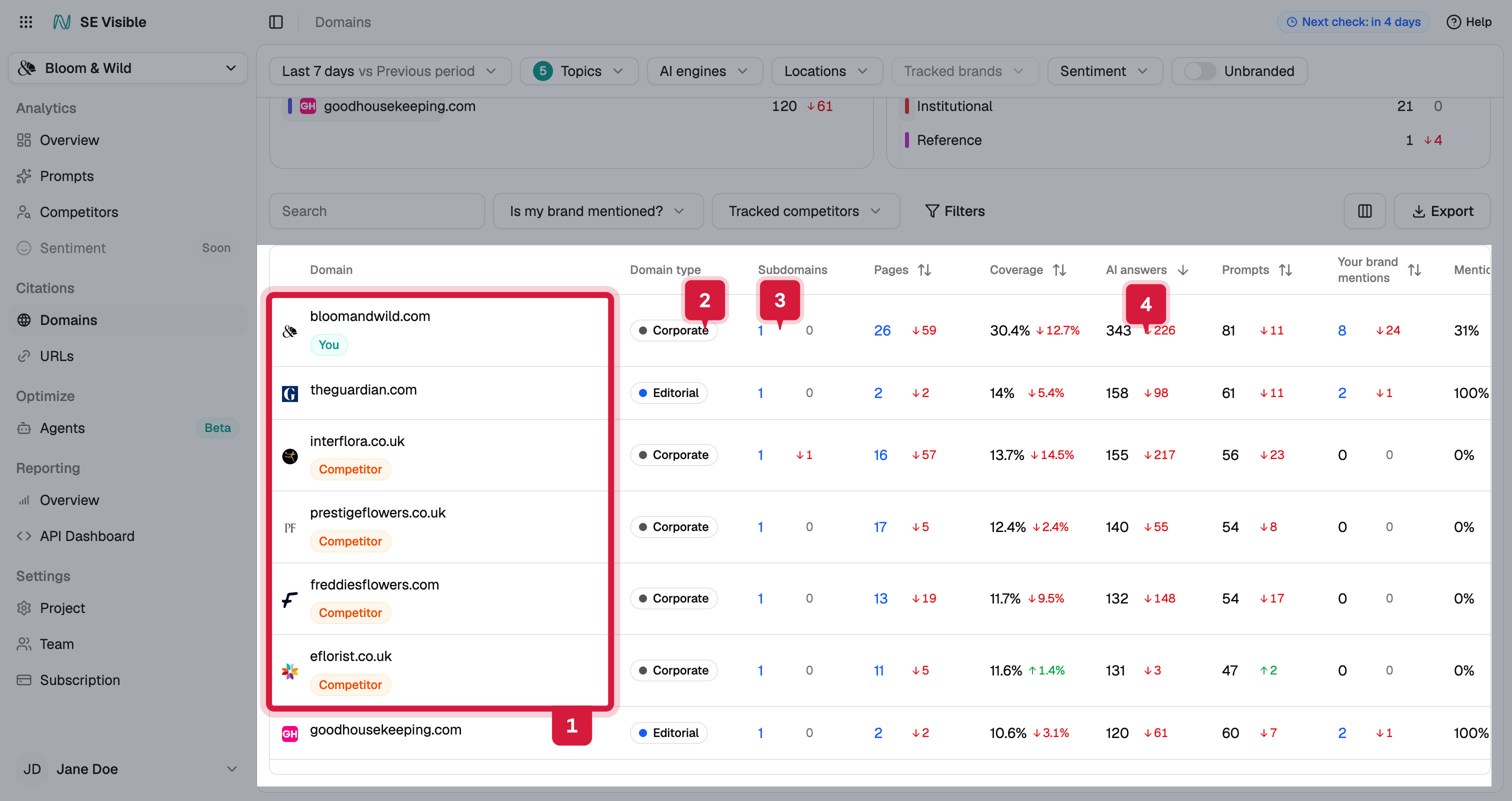This screenshot has width=1512, height=801.
Task: Open Competitors in the sidebar
Action: tap(78, 212)
